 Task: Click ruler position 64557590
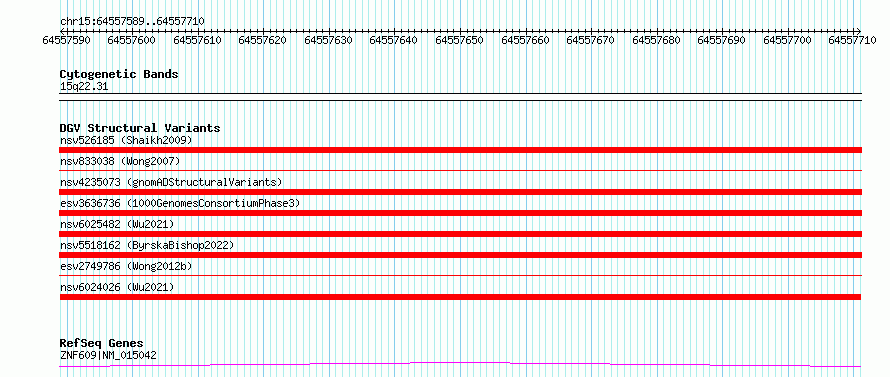67,40
